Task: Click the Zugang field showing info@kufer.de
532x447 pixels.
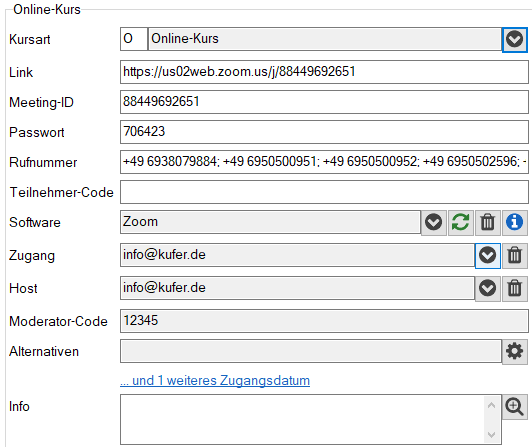Action: 297,255
